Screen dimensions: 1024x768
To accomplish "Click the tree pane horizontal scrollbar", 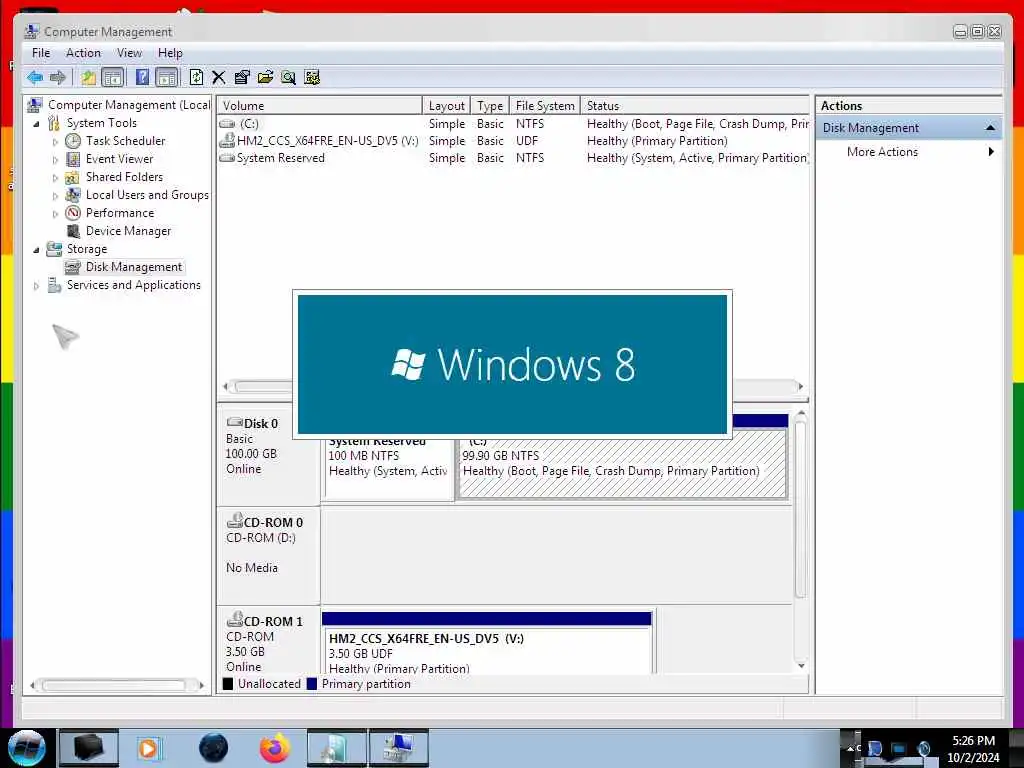I will click(112, 686).
